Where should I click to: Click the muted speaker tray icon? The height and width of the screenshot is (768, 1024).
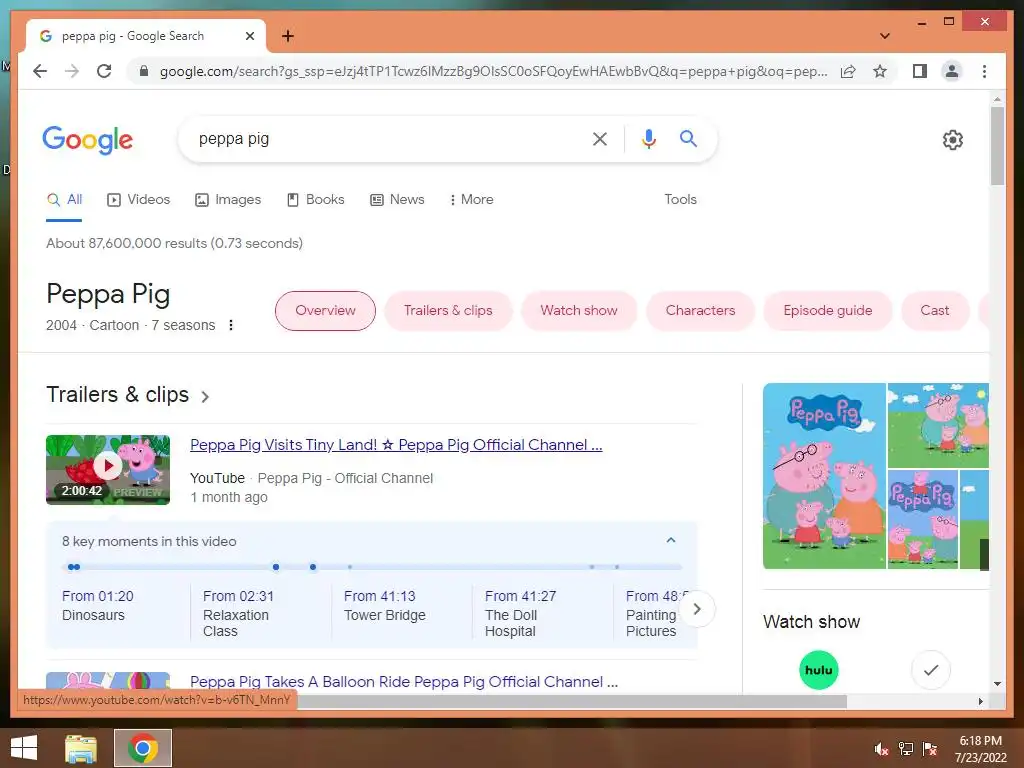click(881, 749)
